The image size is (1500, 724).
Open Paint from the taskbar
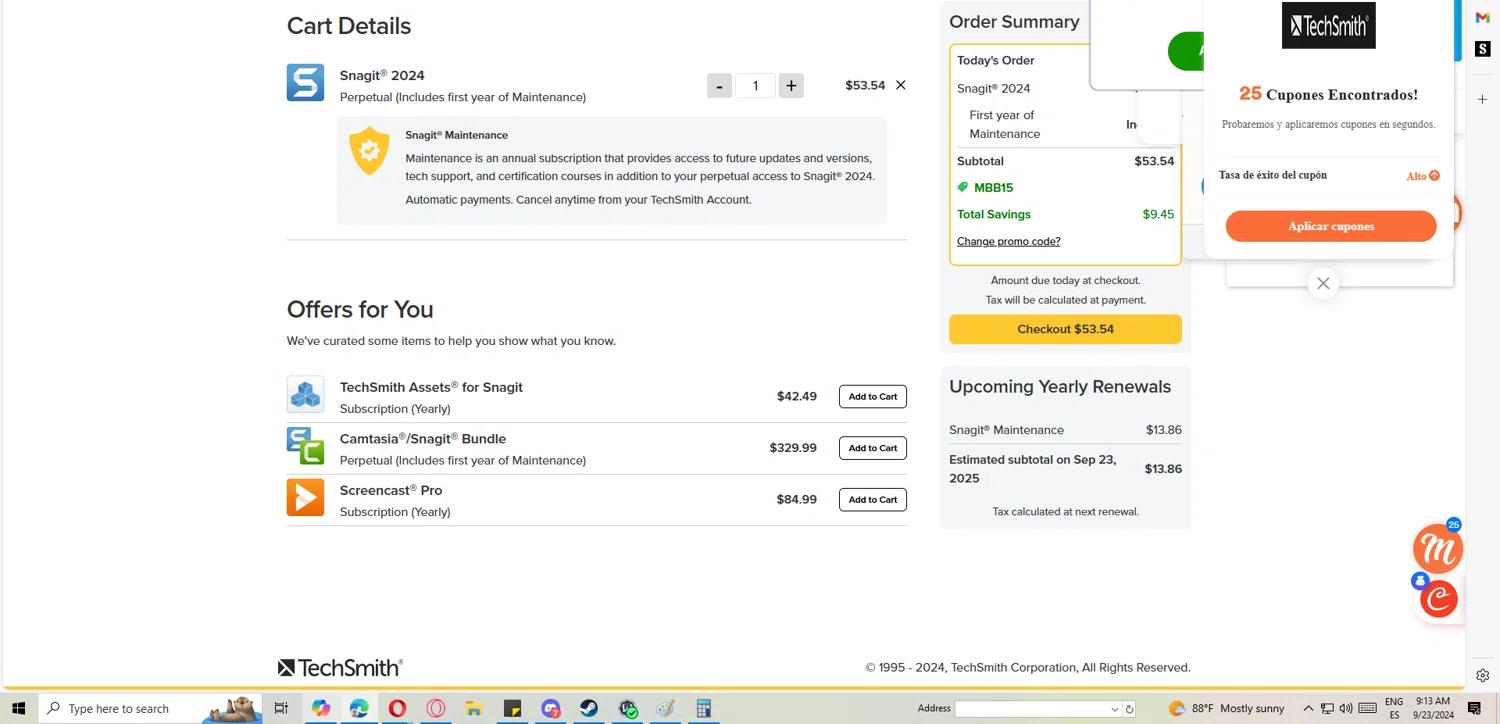(x=666, y=708)
